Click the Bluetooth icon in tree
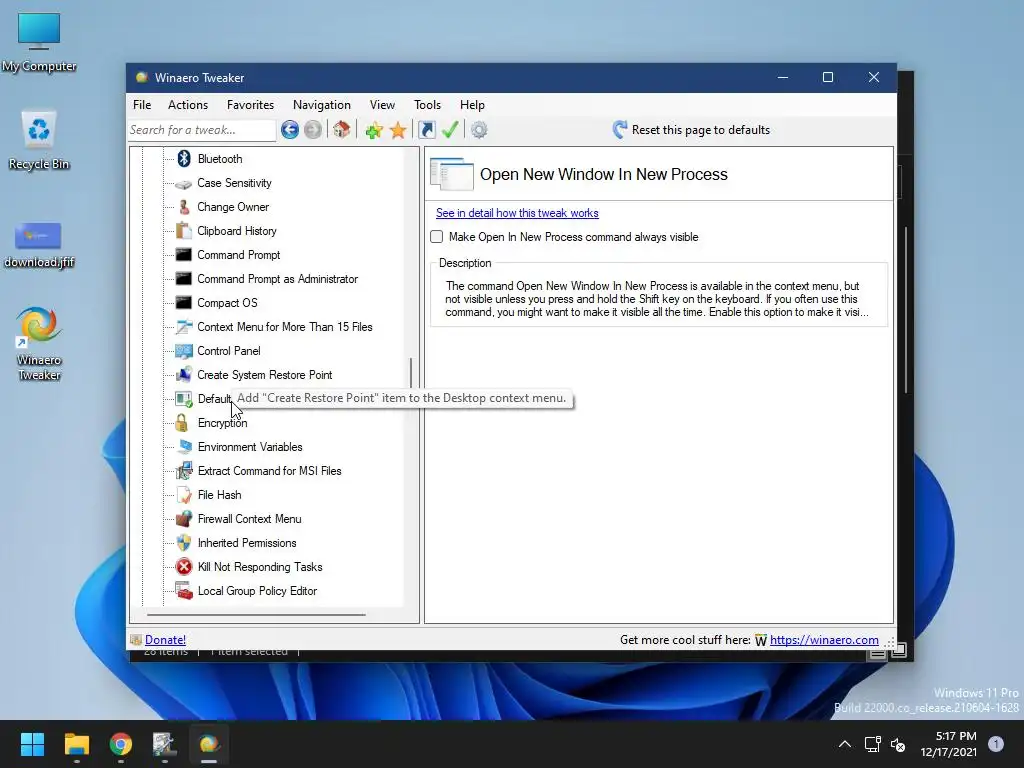1024x768 pixels. [184, 159]
